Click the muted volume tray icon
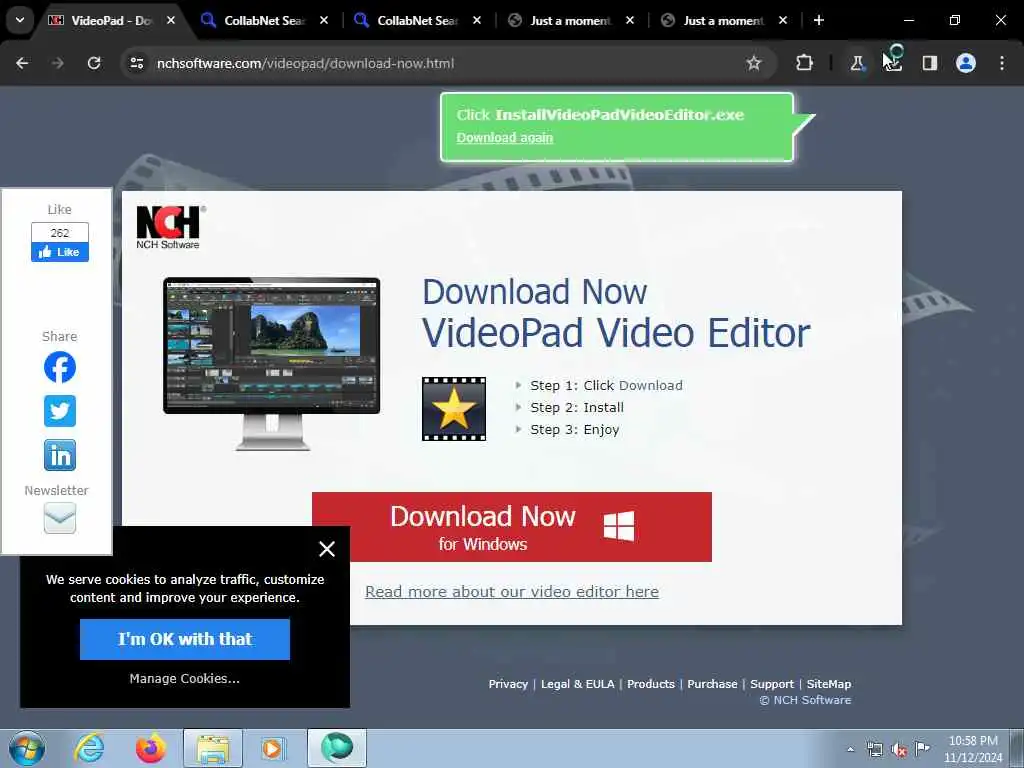1024x768 pixels. click(899, 750)
